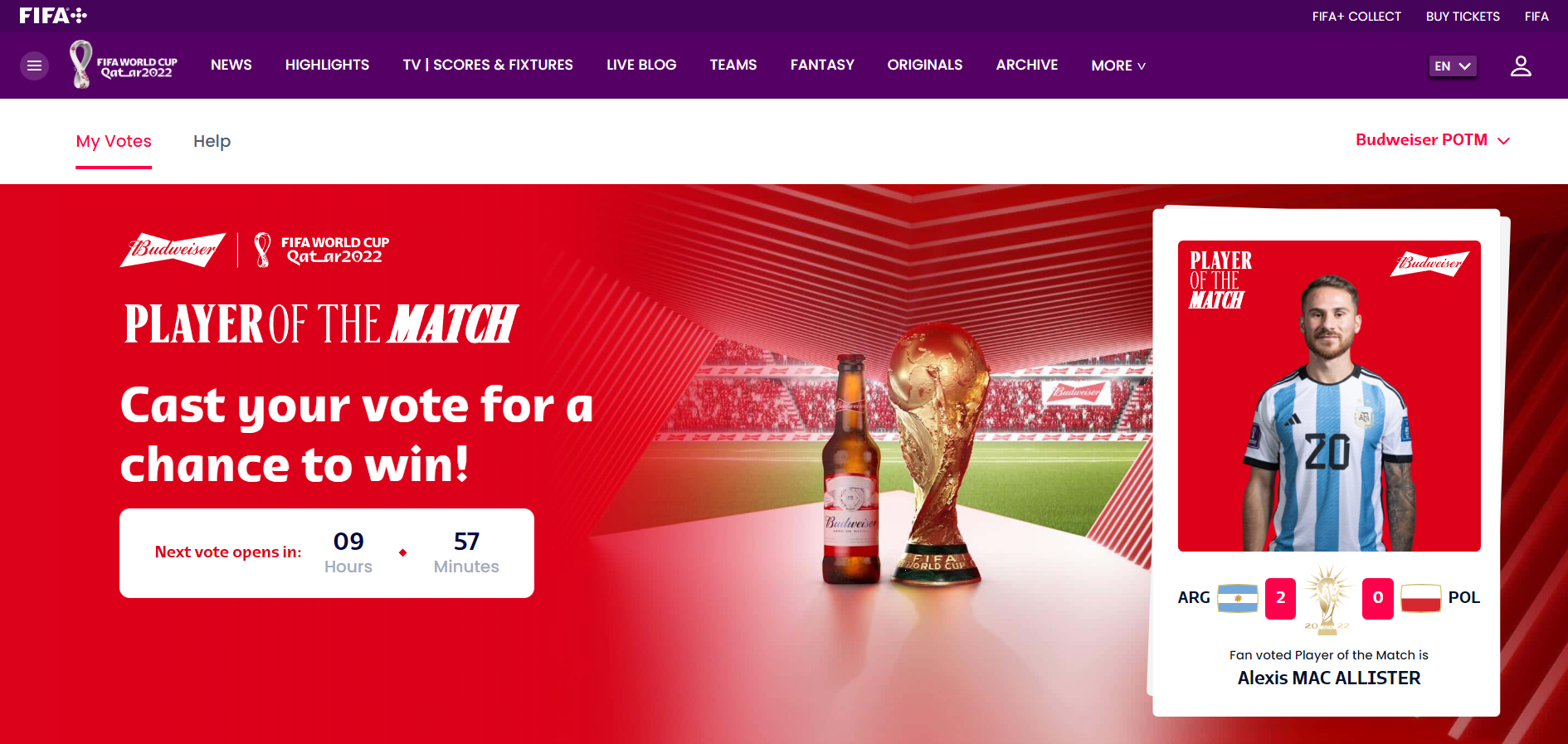Expand the EN language selector
Image resolution: width=1568 pixels, height=744 pixels.
[1453, 66]
